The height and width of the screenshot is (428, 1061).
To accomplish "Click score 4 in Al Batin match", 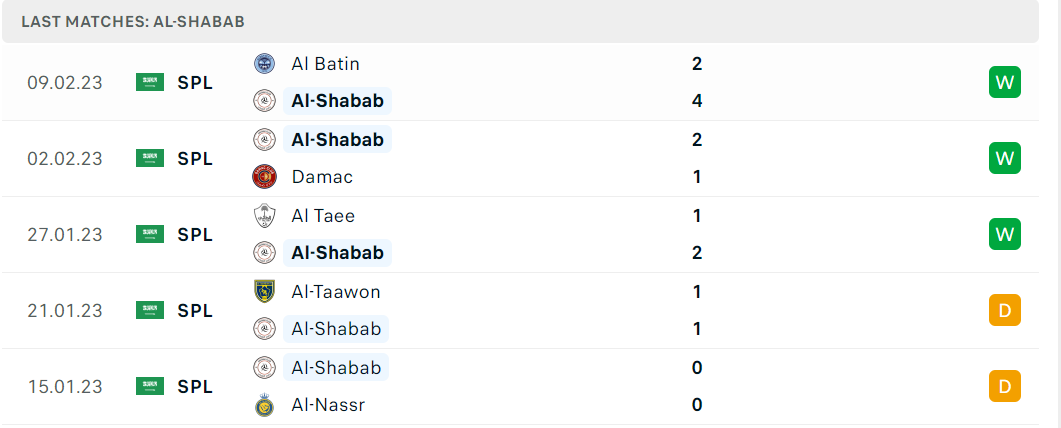I will [x=697, y=101].
